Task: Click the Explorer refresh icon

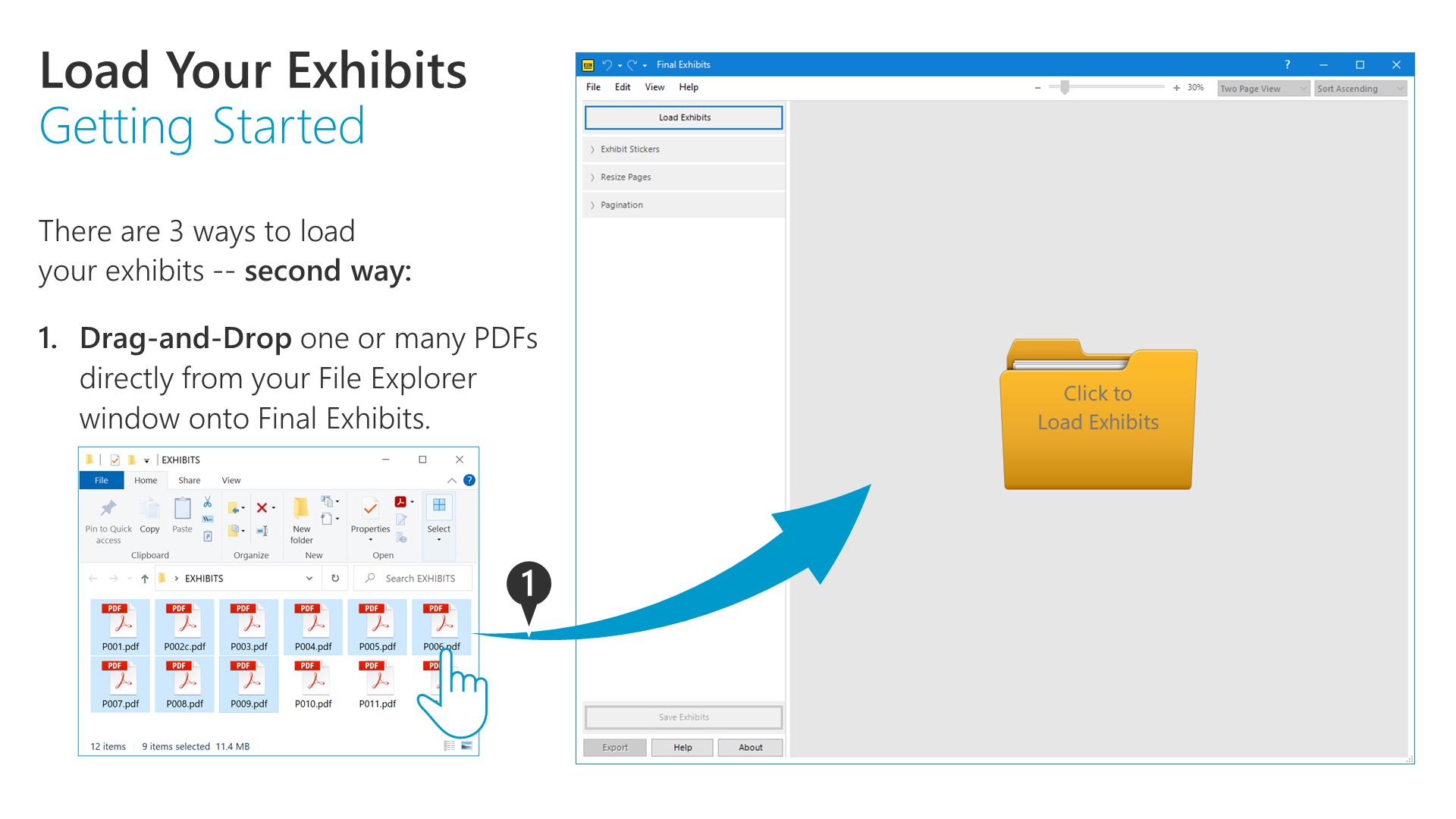Action: (335, 578)
